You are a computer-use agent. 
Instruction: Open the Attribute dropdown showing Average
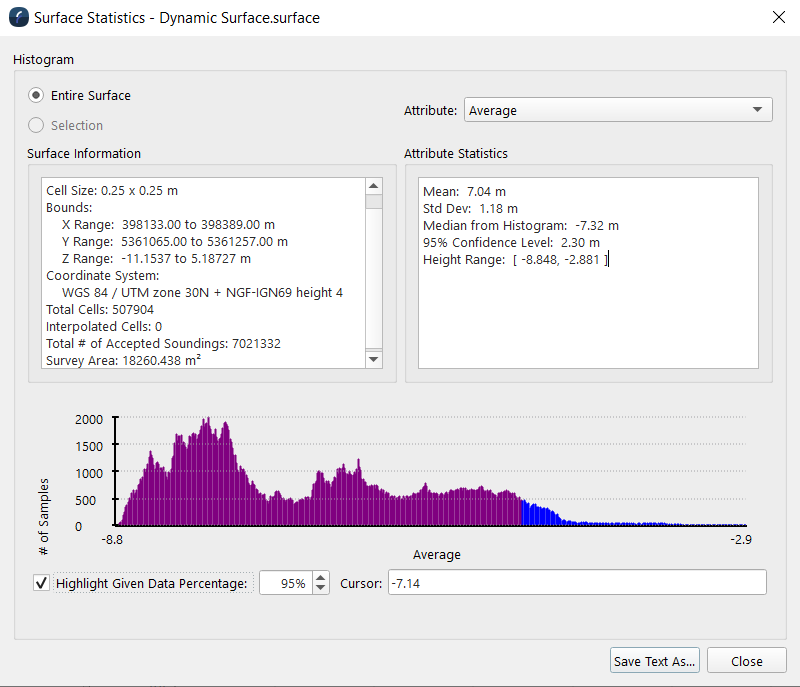[618, 110]
